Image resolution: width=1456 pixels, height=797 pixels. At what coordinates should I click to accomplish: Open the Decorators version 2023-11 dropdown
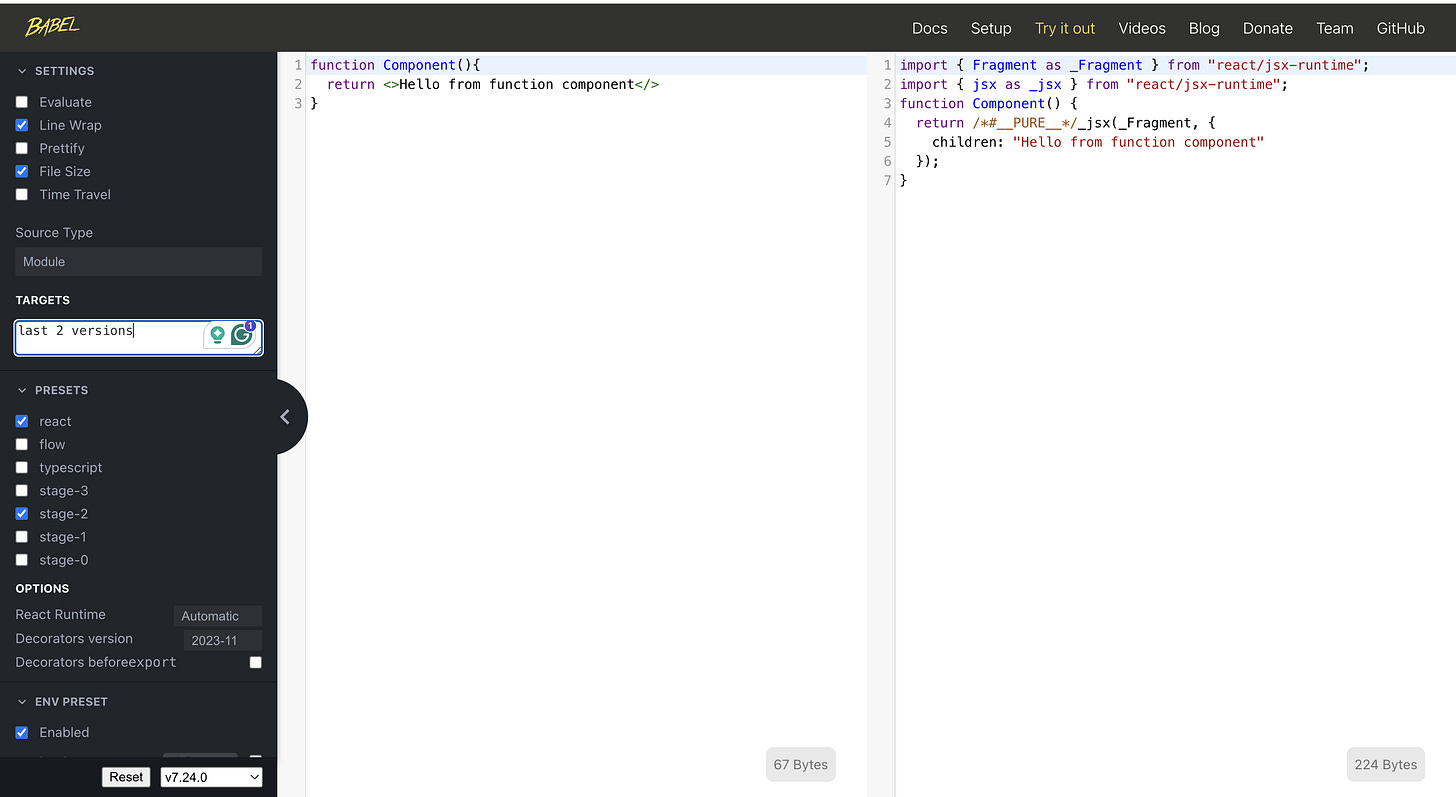222,640
